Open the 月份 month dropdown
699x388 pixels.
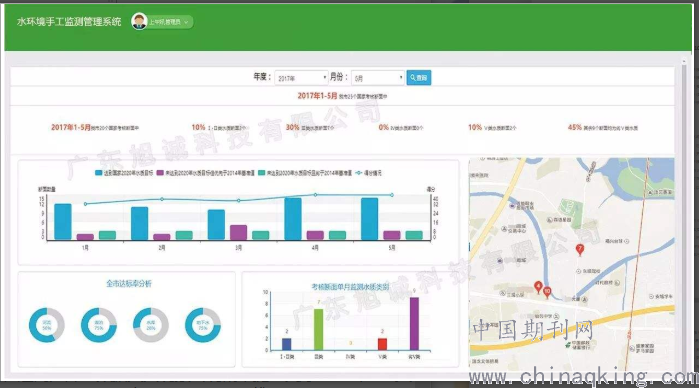pos(378,78)
